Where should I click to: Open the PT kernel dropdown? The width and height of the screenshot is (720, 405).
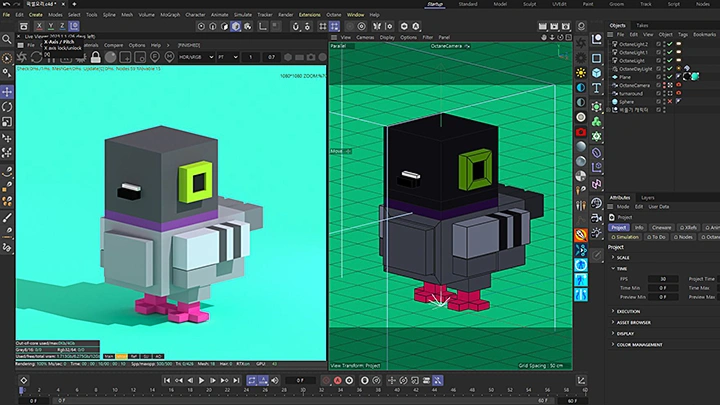point(228,57)
